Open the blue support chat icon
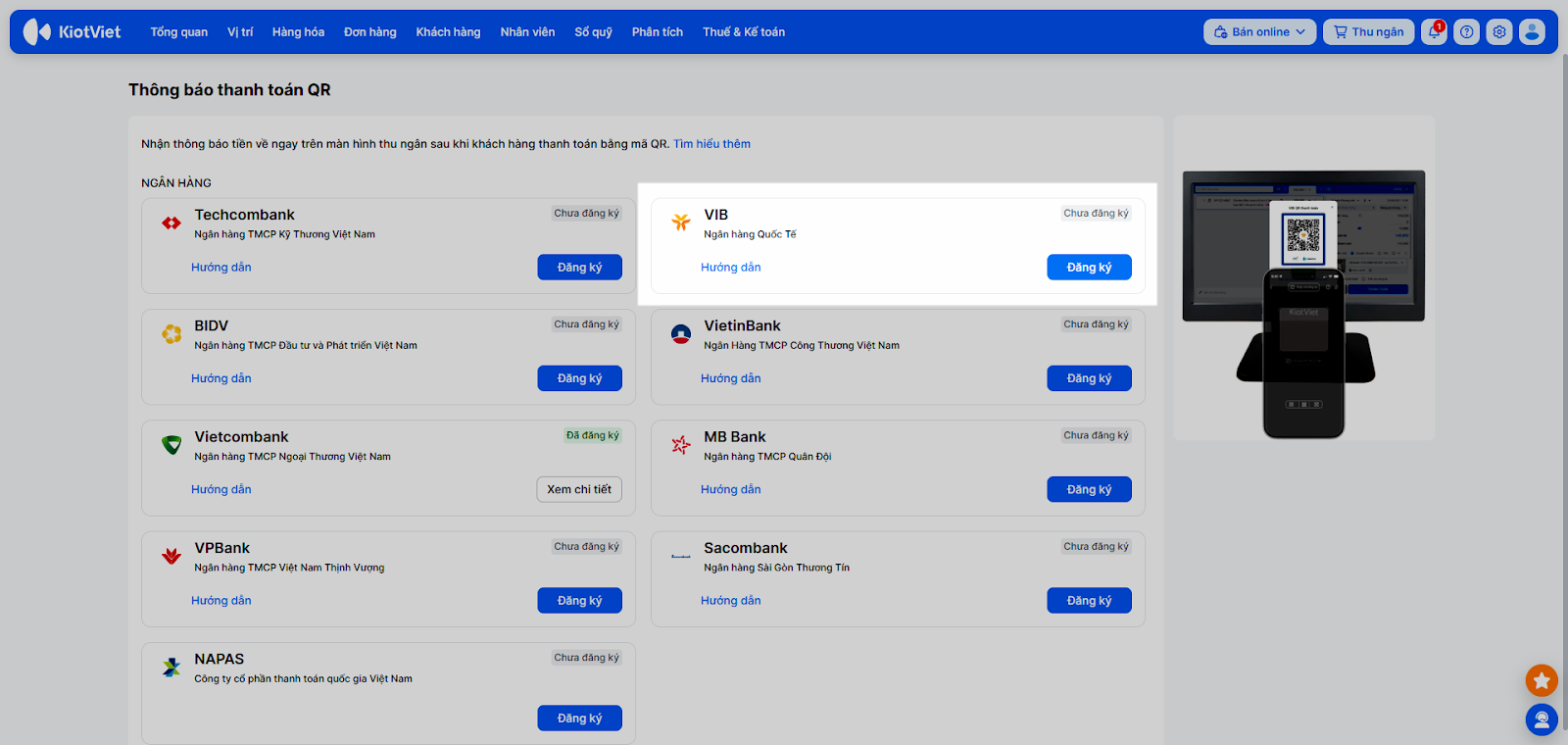Image resolution: width=1568 pixels, height=745 pixels. pos(1542,720)
